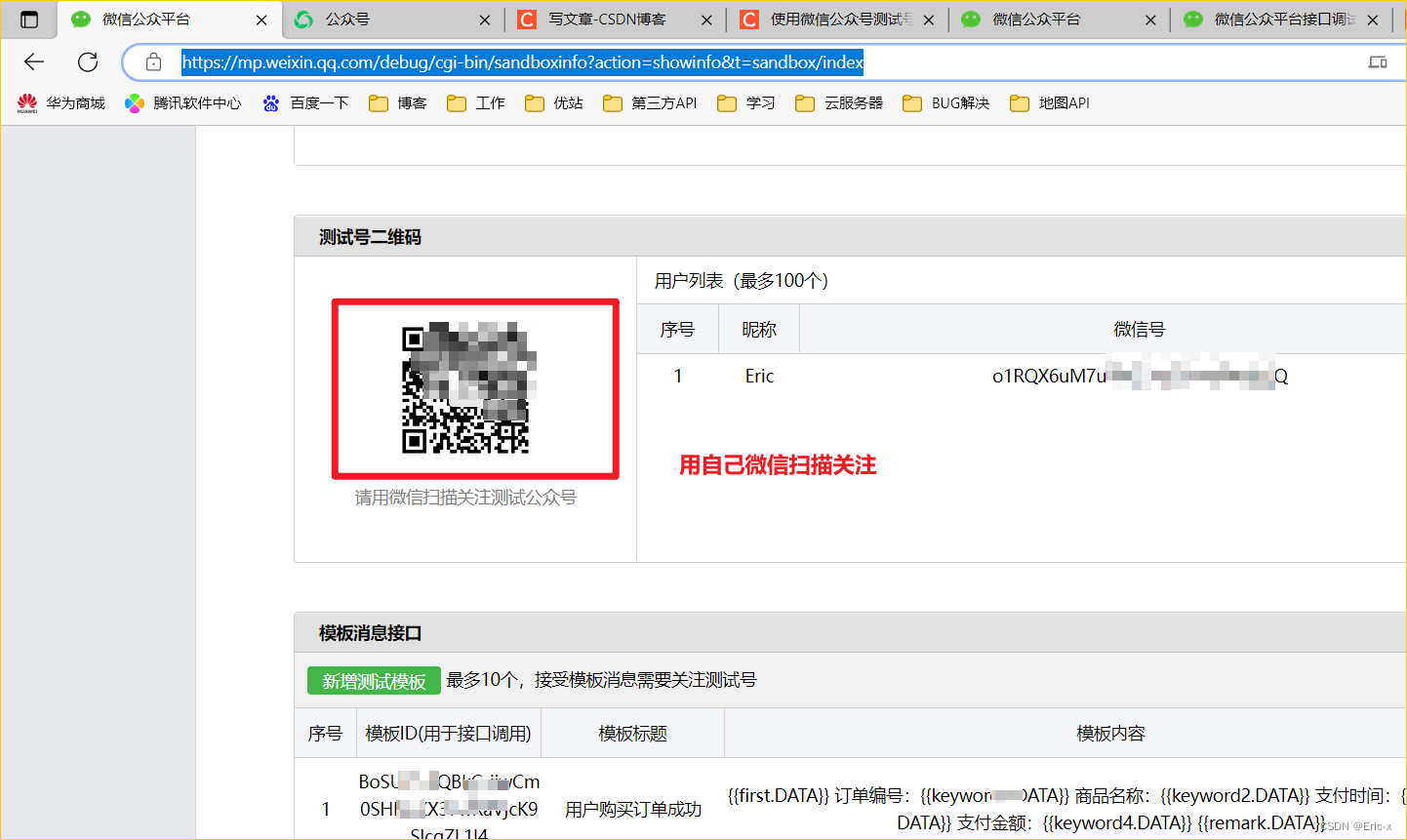Click the 模板标题 column header

pyautogui.click(x=632, y=734)
